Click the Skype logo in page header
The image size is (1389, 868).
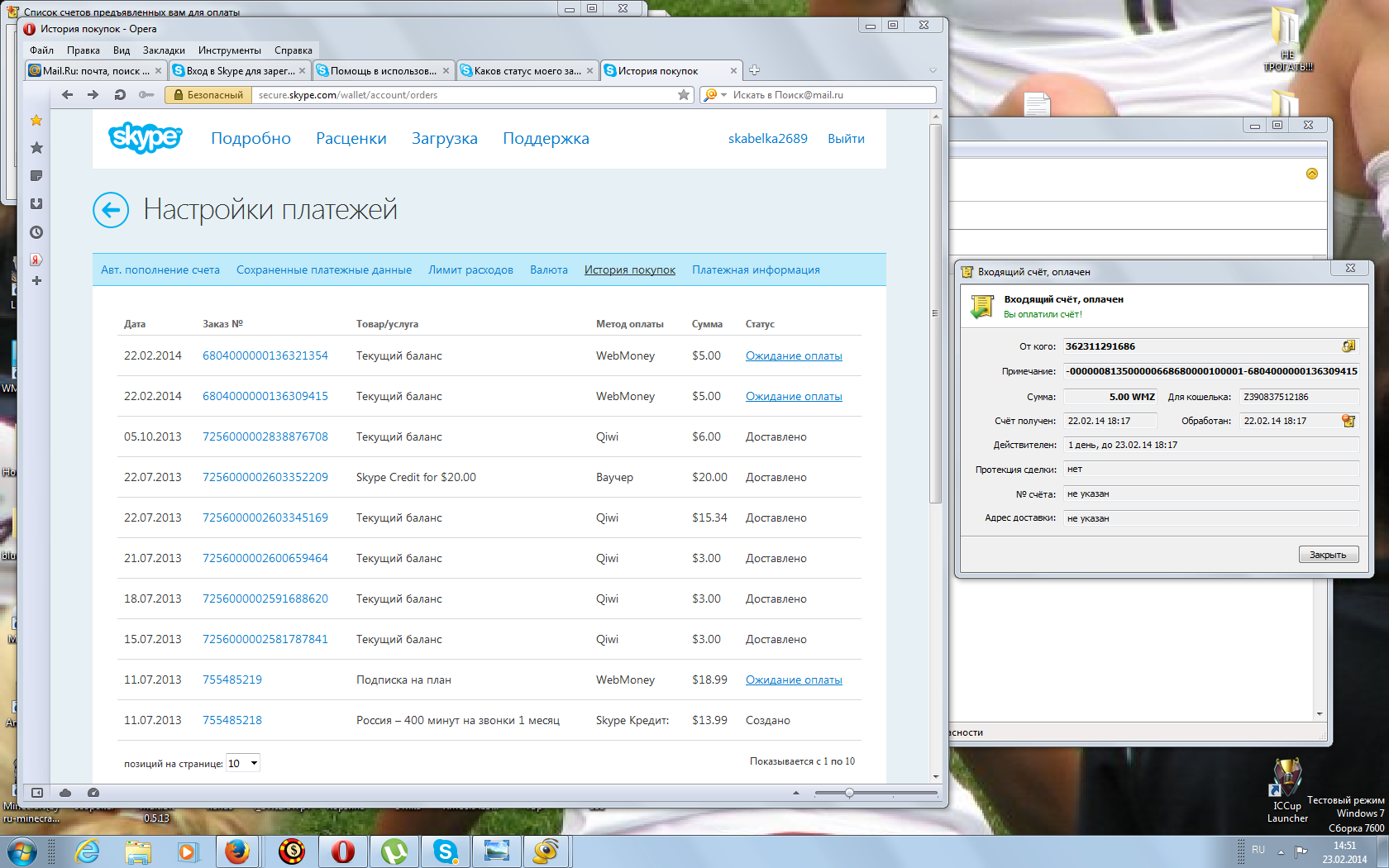tap(145, 138)
